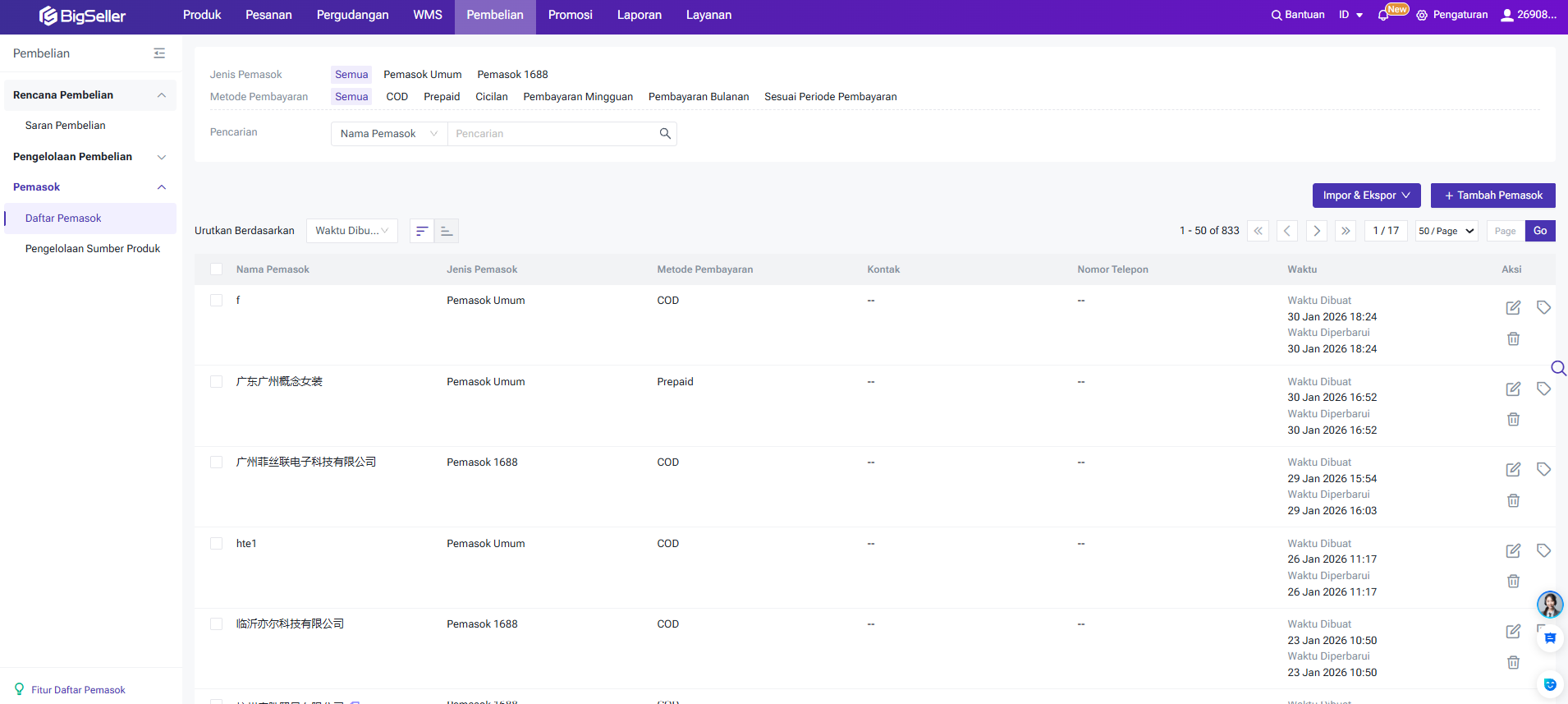Tick the select-all checkbox in table header
Image resolution: width=1568 pixels, height=704 pixels.
[x=217, y=269]
